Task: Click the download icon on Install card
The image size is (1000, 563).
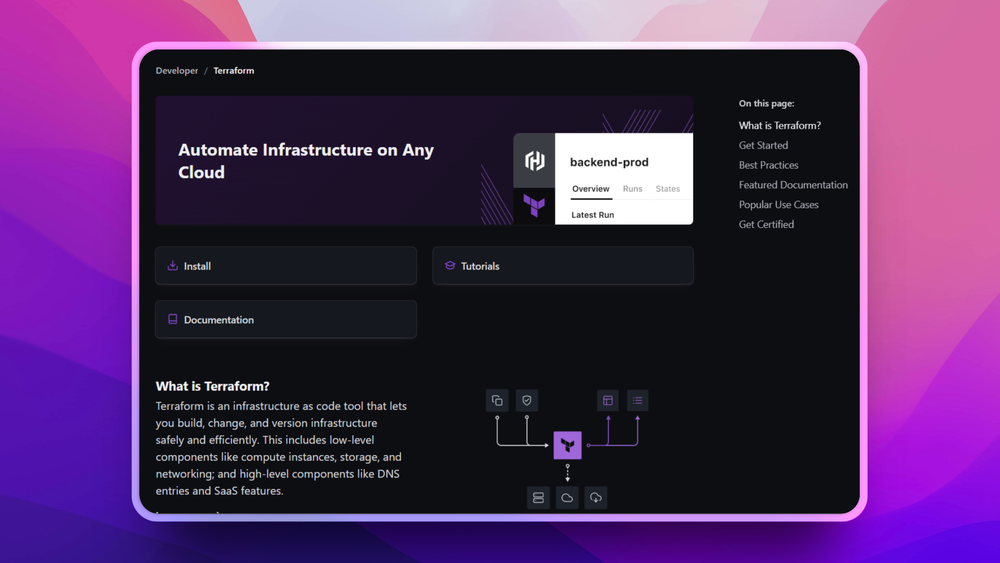Action: (172, 265)
